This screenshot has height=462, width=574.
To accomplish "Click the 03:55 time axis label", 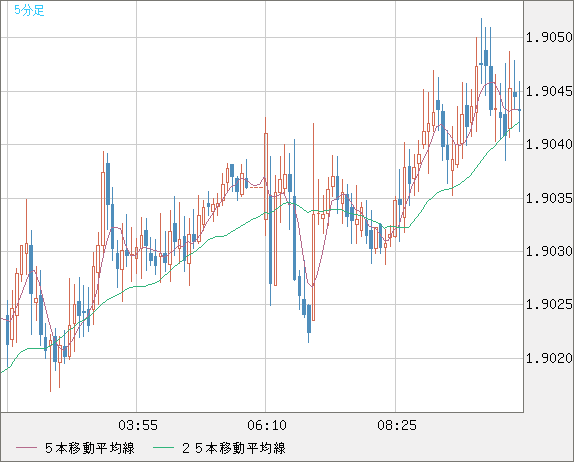I will point(138,425).
